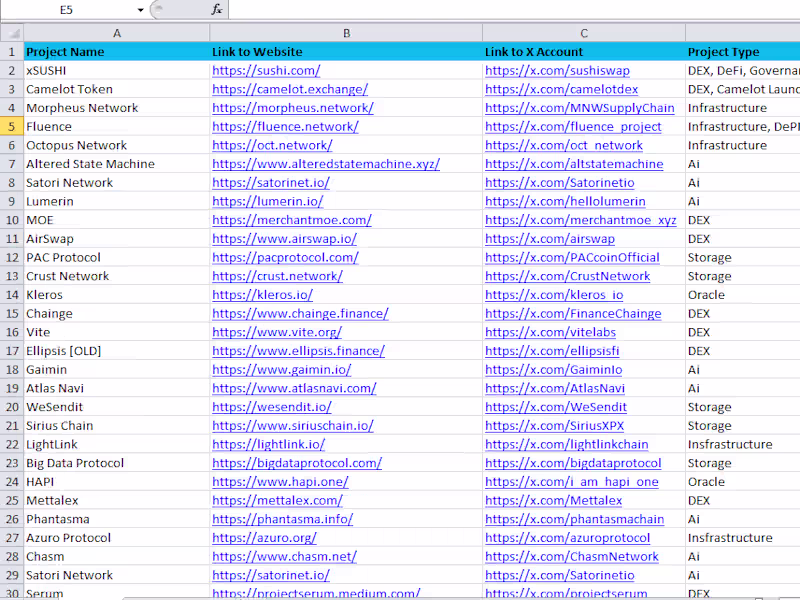Open the https://azuro.org/ link

264,538
